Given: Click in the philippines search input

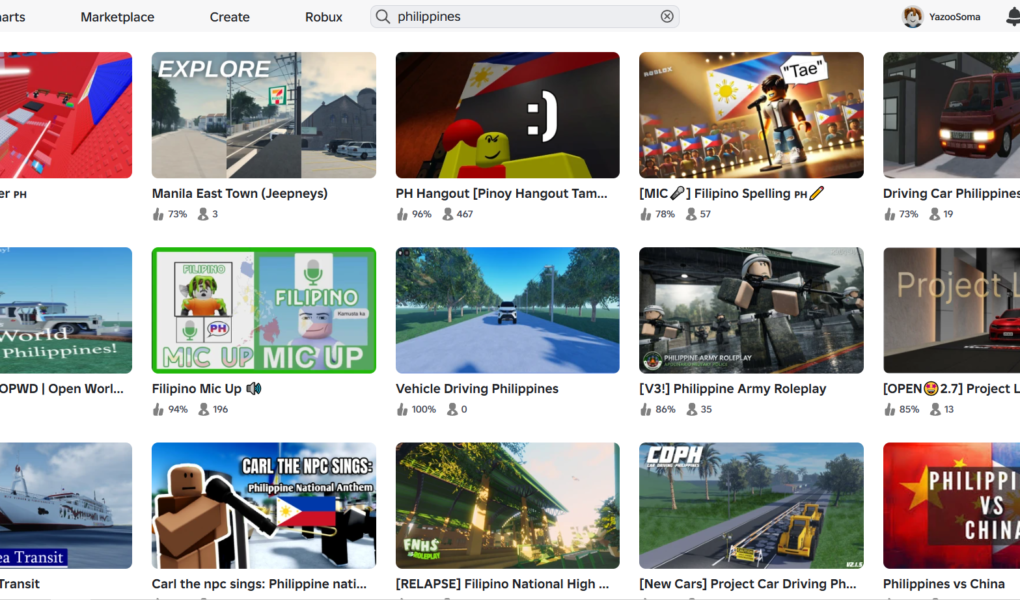Looking at the screenshot, I should pos(520,17).
